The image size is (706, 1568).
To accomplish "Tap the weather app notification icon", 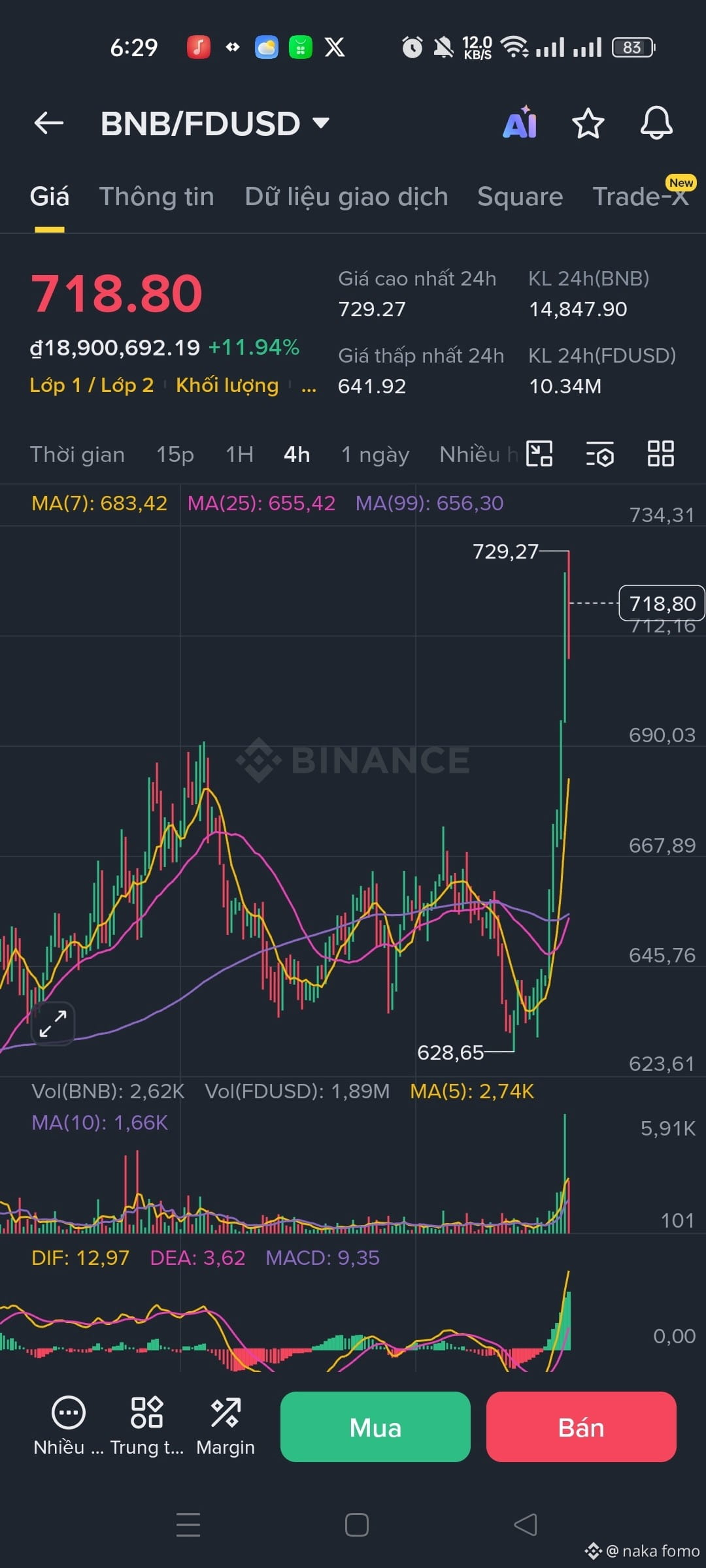I will 267,47.
